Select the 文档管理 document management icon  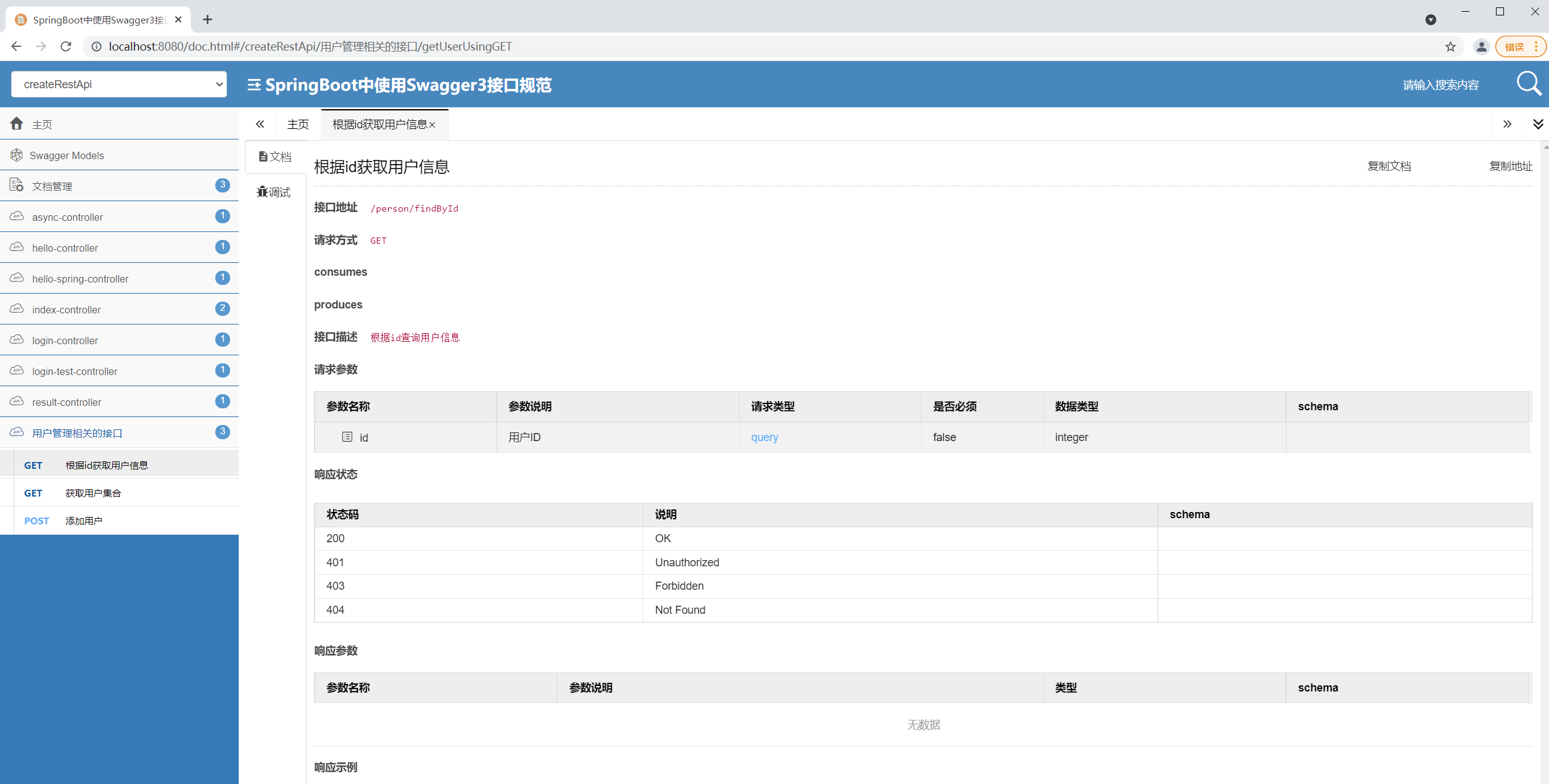(17, 185)
